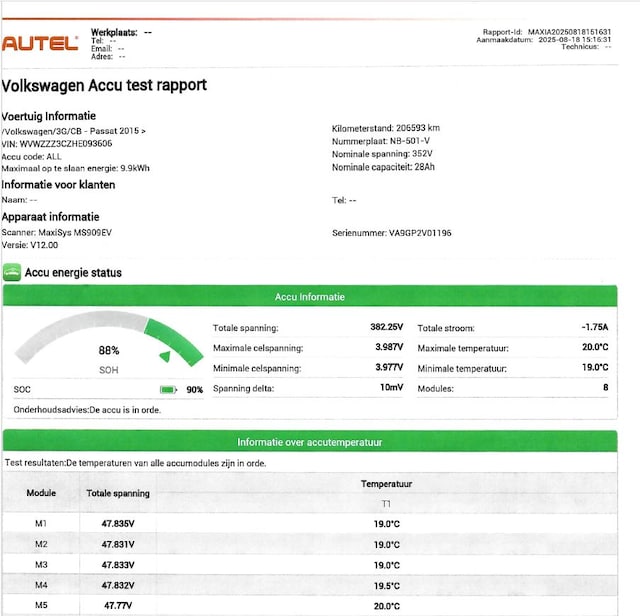Click the 'Temperatuur' column header

[387, 484]
